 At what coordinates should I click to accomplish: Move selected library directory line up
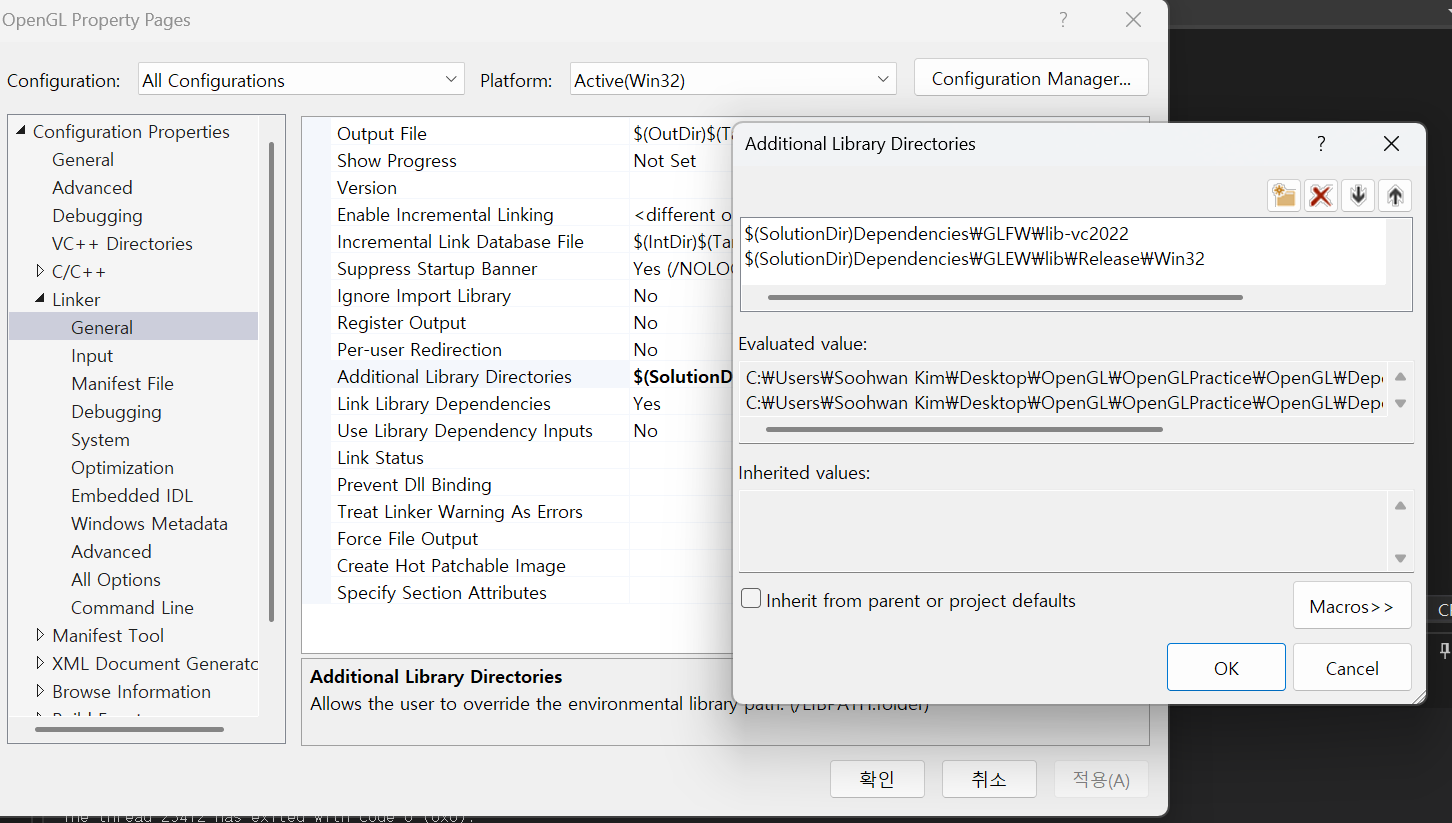(x=1395, y=195)
